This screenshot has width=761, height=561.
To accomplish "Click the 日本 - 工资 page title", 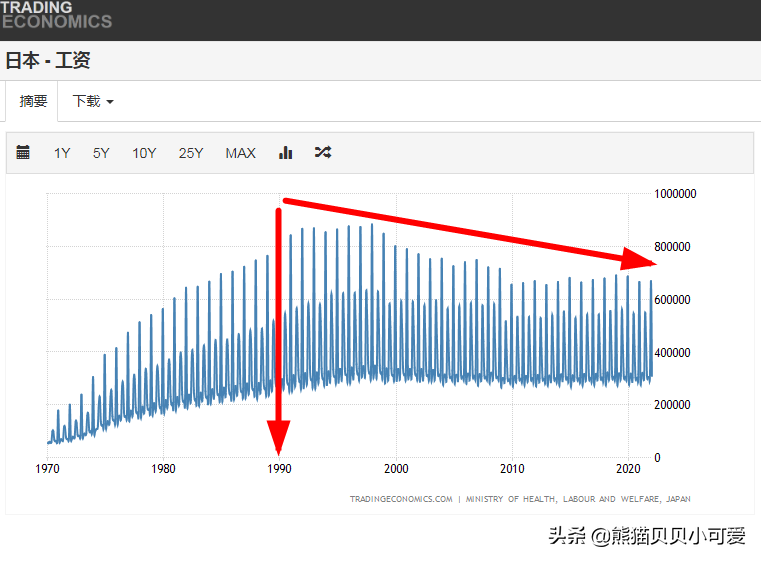I will pos(48,60).
